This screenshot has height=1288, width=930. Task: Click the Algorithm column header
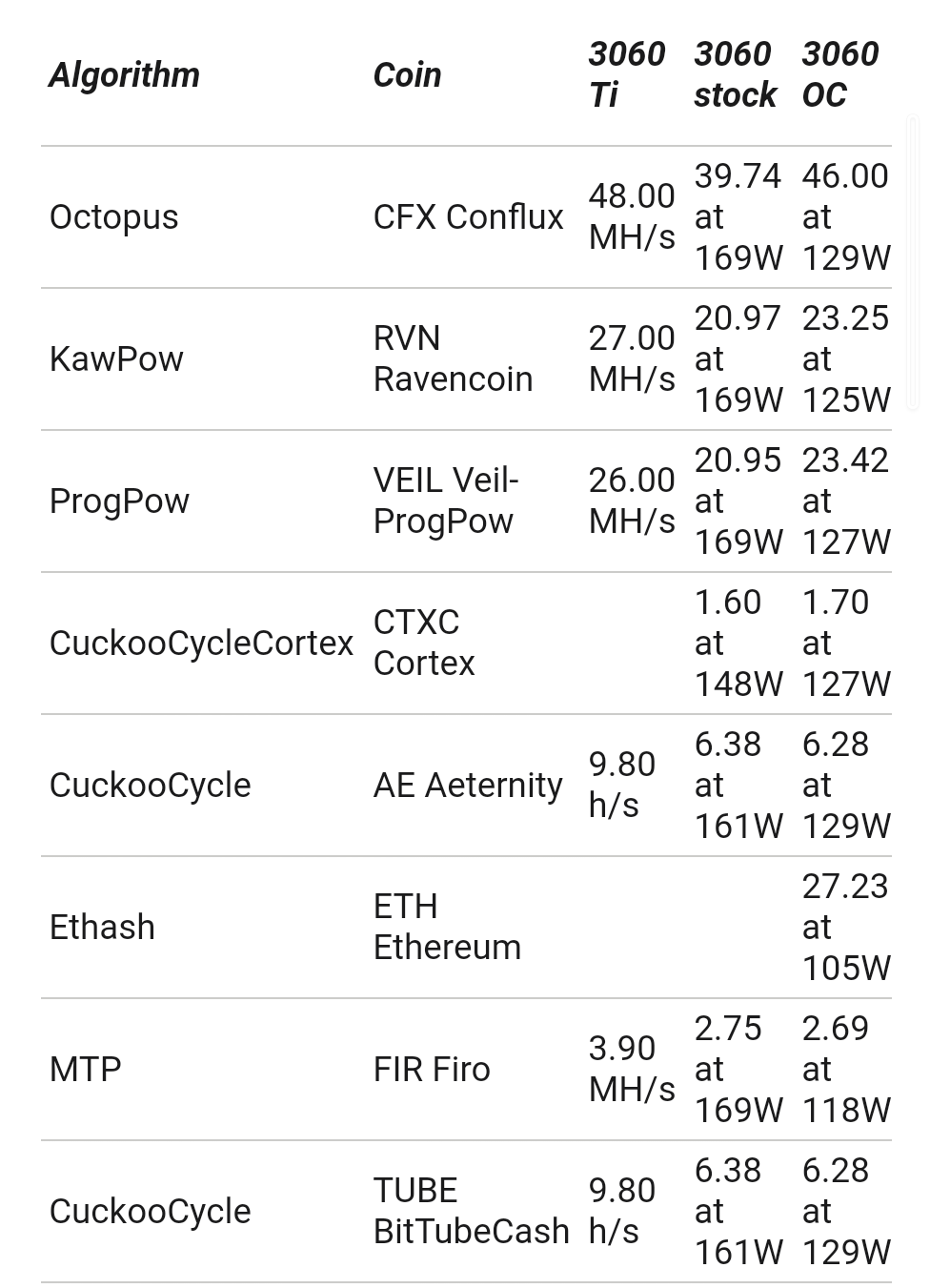tap(125, 74)
